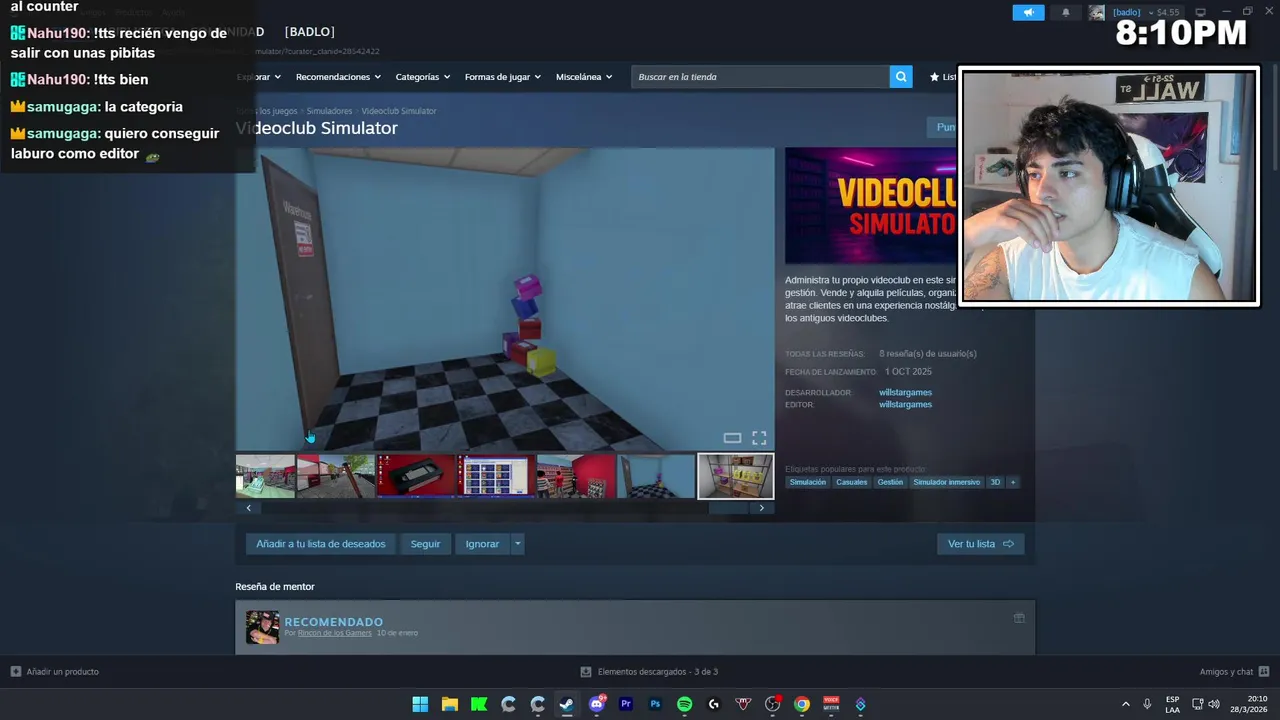The width and height of the screenshot is (1280, 720).
Task: Click the ESP LAA language indicator
Action: click(x=1172, y=704)
